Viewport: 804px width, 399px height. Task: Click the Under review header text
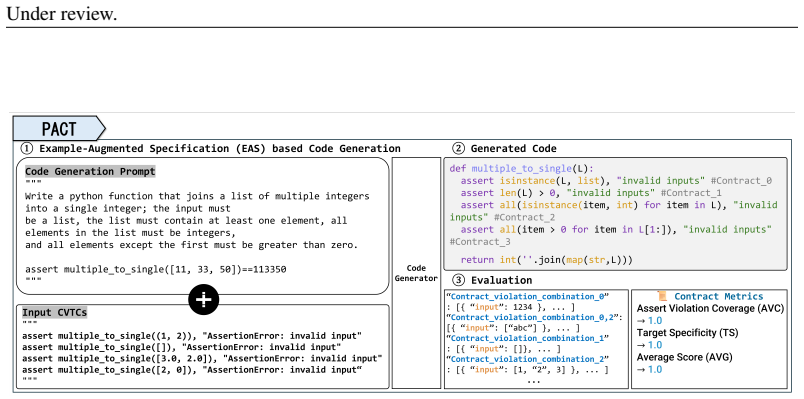pyautogui.click(x=62, y=14)
